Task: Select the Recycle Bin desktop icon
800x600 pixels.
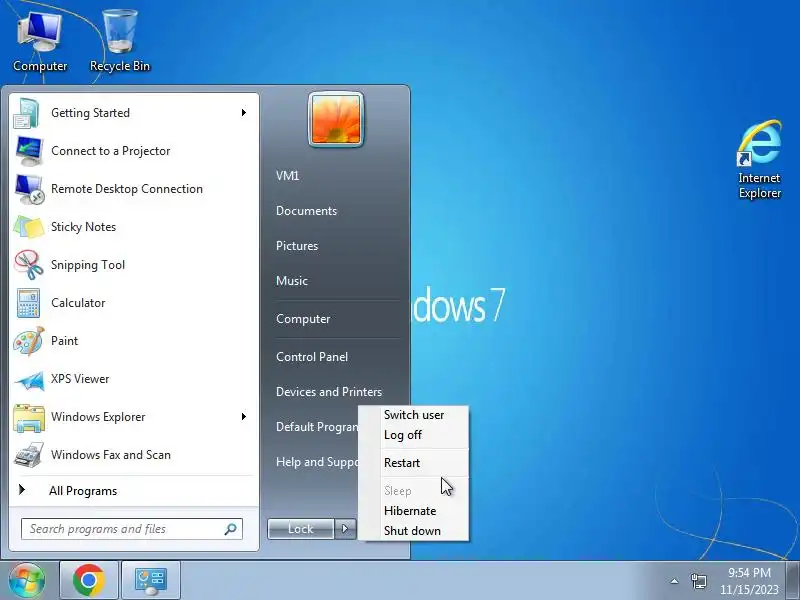Action: pyautogui.click(x=120, y=42)
